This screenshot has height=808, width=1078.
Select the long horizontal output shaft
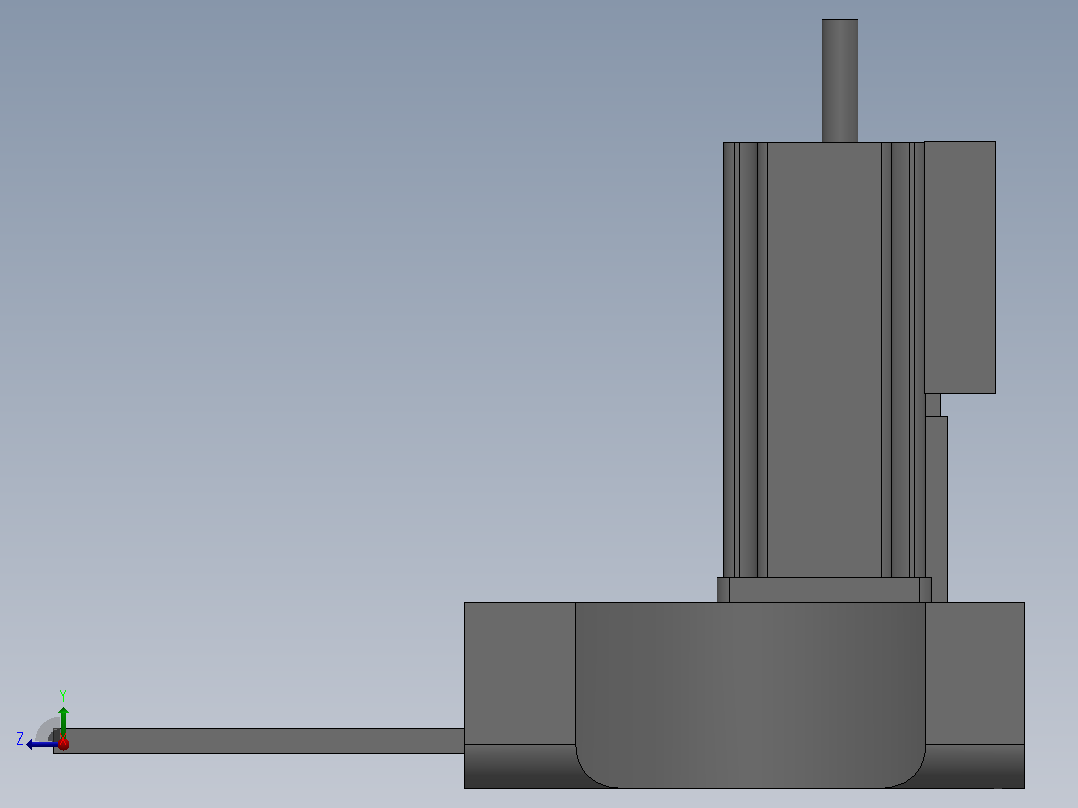(x=258, y=741)
